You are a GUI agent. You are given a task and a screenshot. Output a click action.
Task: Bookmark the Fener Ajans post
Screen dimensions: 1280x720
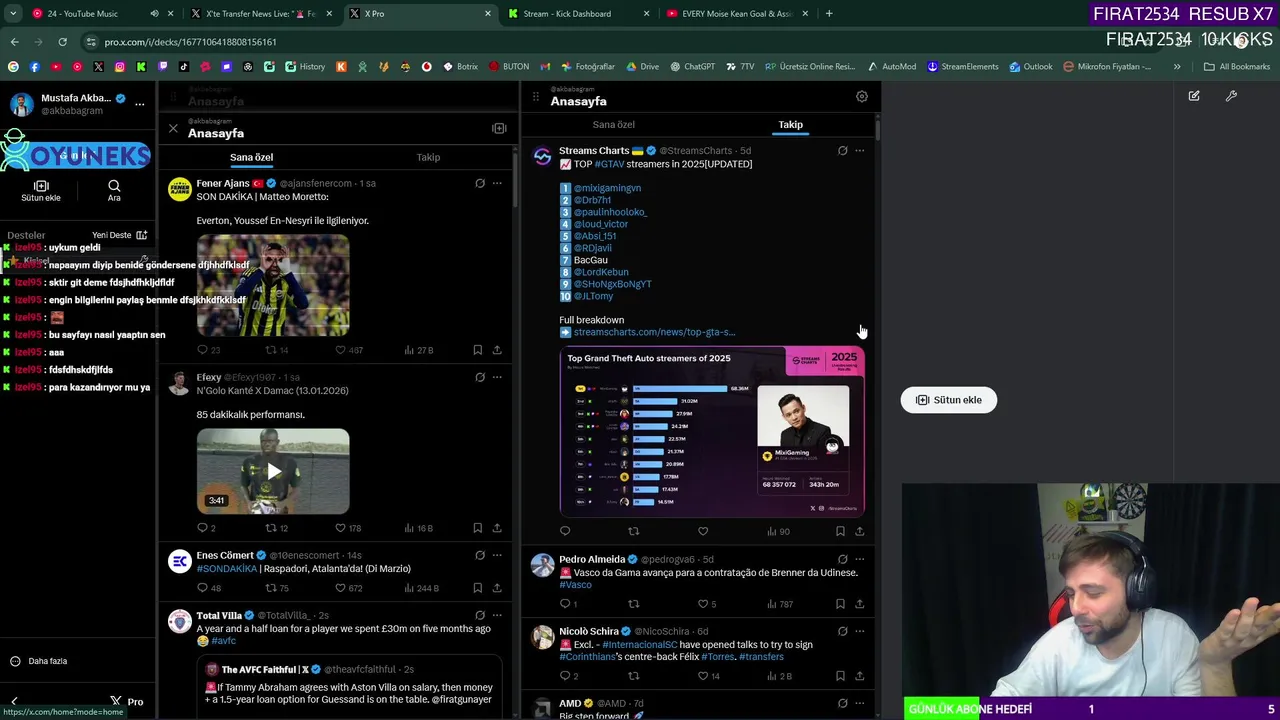point(477,350)
